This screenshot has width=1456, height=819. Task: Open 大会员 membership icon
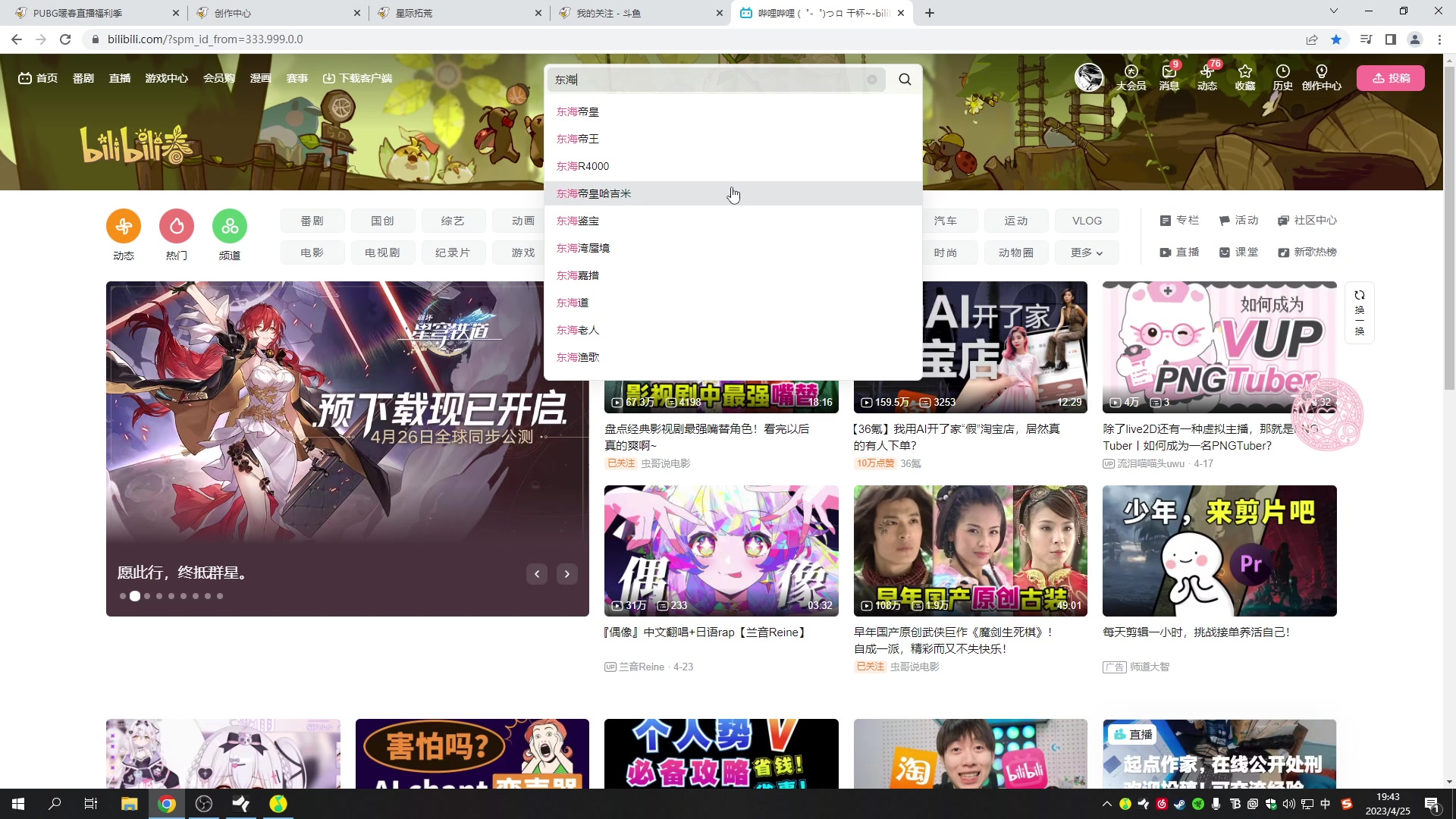click(x=1131, y=77)
